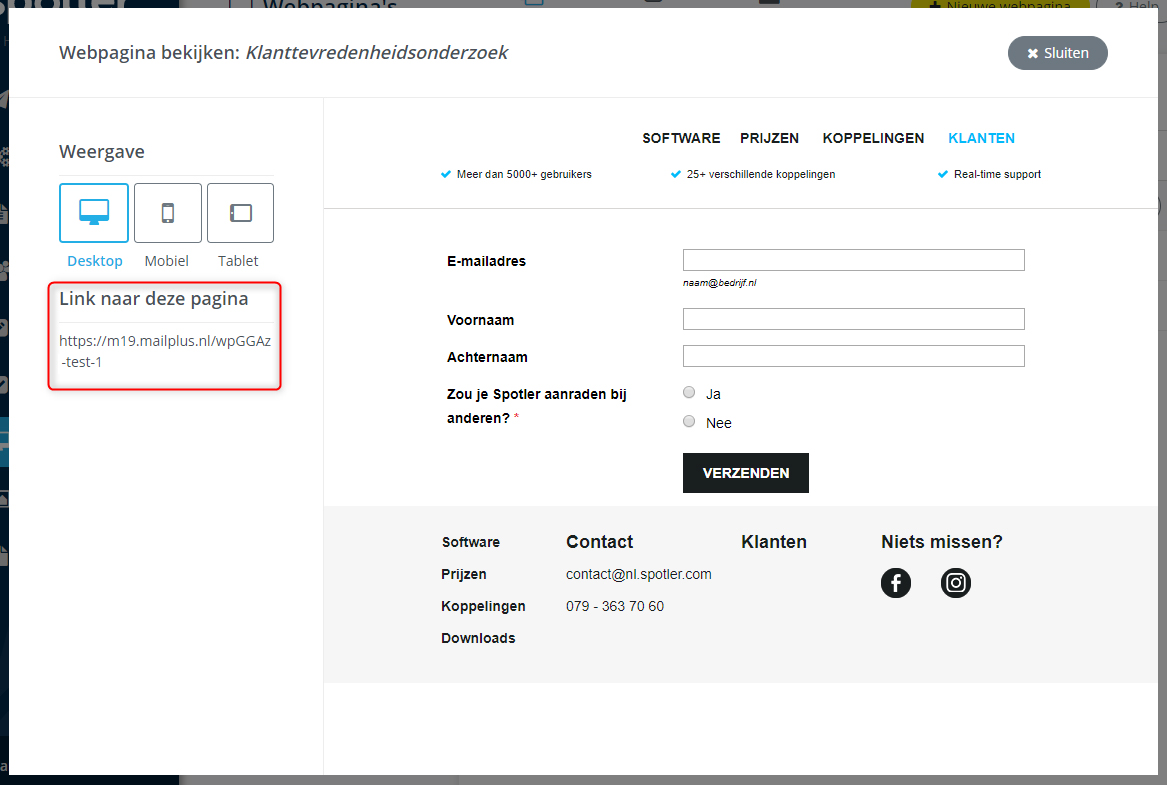This screenshot has width=1167, height=785.
Task: Open the Facebook icon in footer
Action: (x=895, y=583)
